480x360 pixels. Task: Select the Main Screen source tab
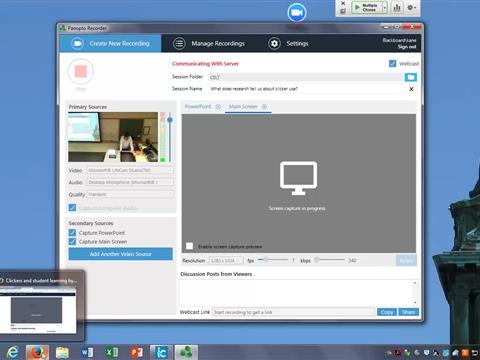tap(248, 107)
